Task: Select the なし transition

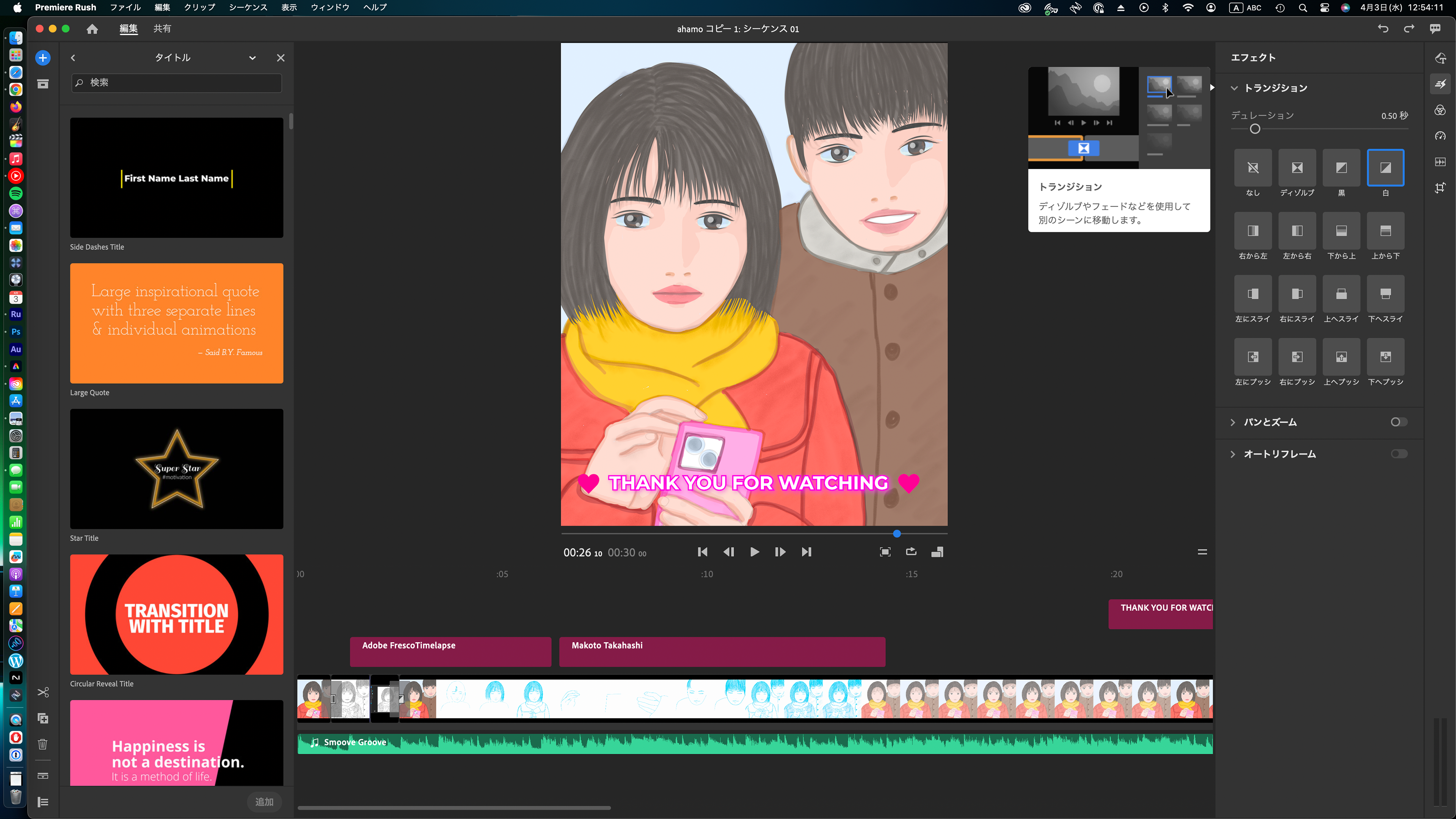Action: point(1253,168)
